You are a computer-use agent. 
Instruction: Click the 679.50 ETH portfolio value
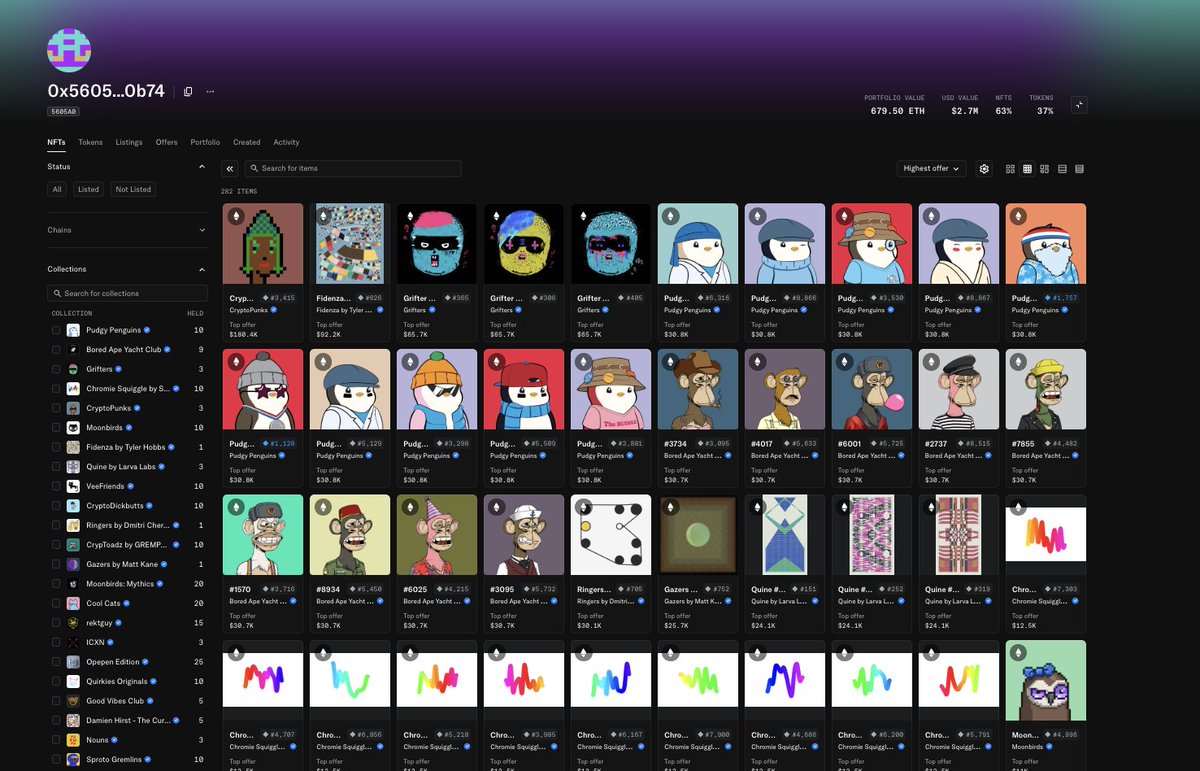point(898,111)
